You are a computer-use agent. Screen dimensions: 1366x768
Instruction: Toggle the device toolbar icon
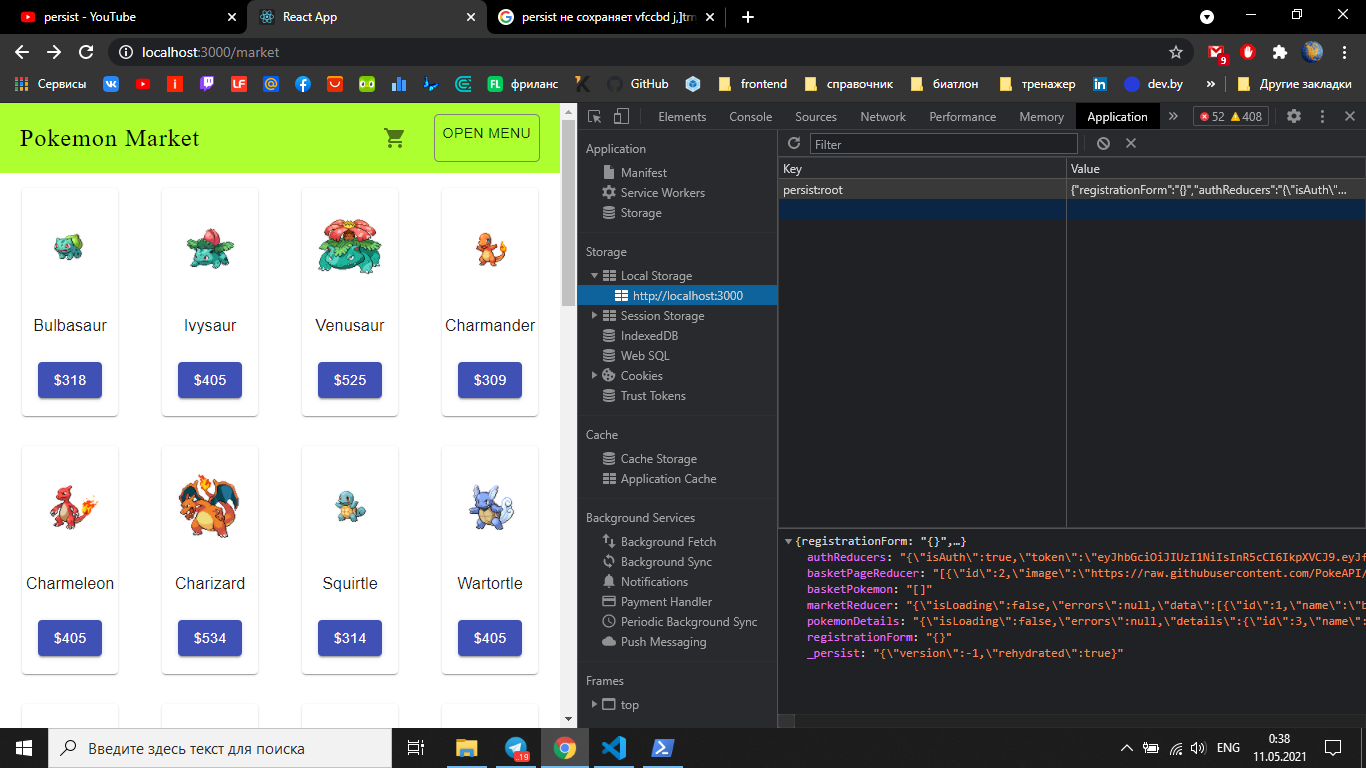(x=621, y=116)
